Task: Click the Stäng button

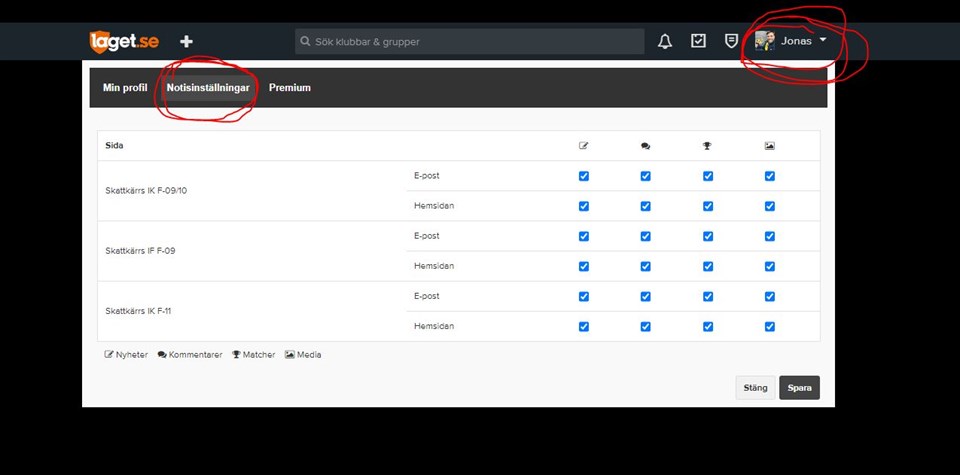Action: (x=755, y=388)
